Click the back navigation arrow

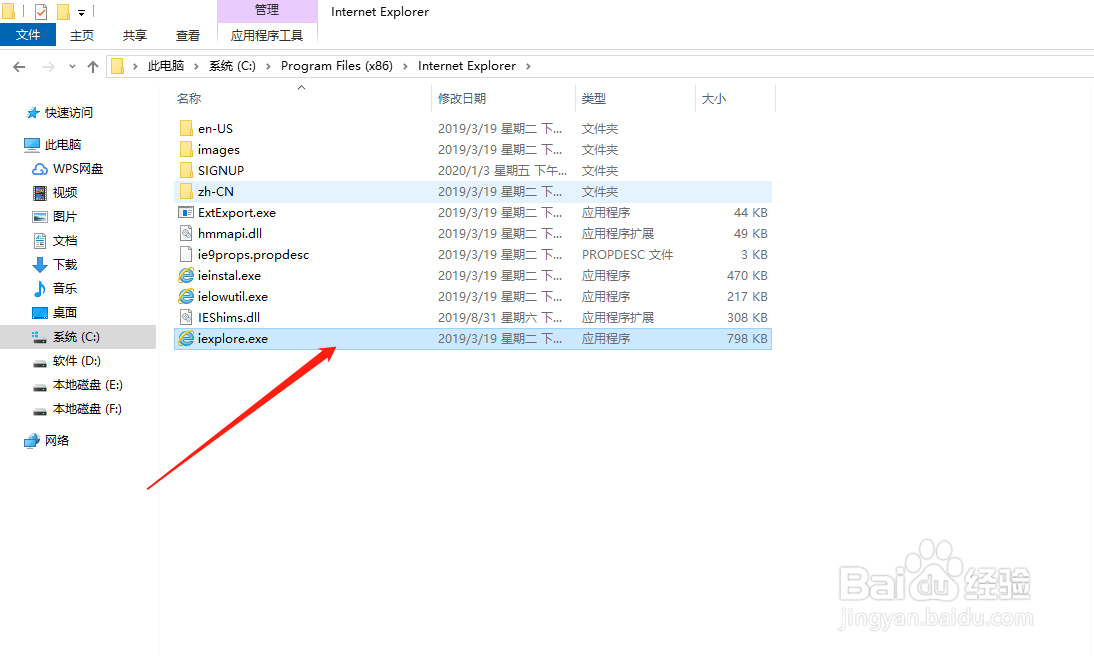(x=19, y=67)
